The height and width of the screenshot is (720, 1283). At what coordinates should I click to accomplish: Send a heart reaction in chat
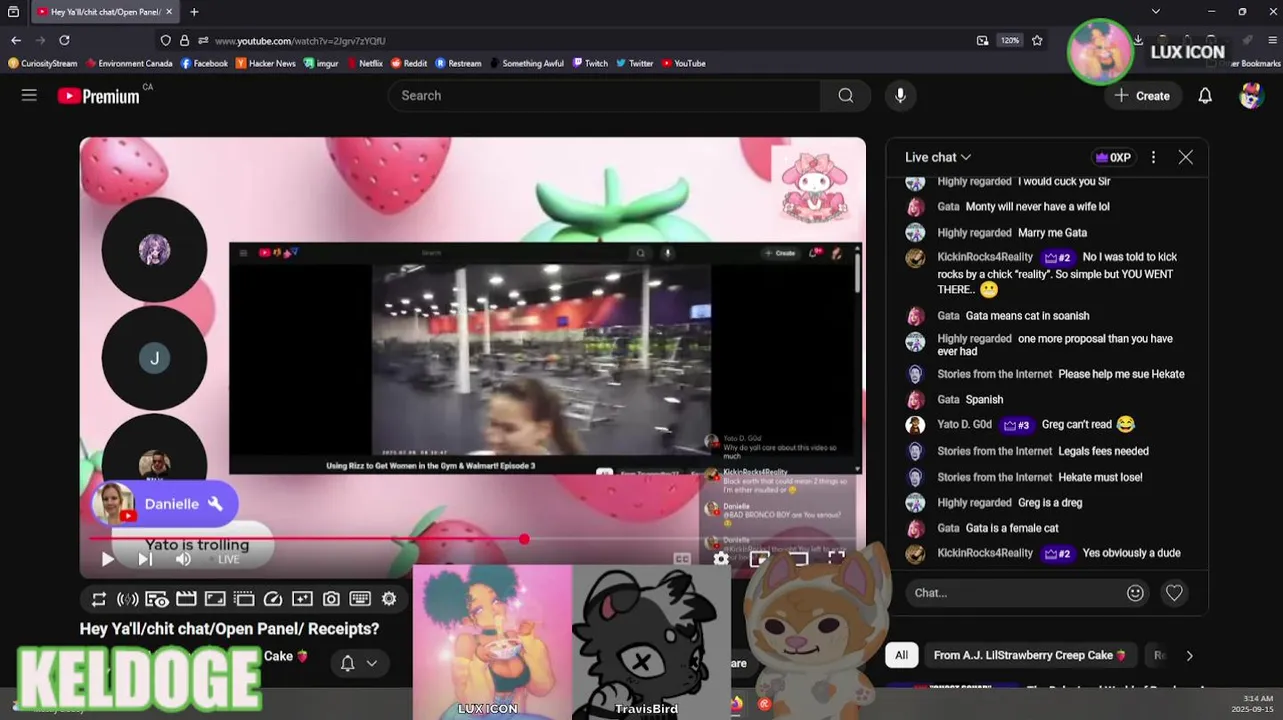tap(1174, 593)
